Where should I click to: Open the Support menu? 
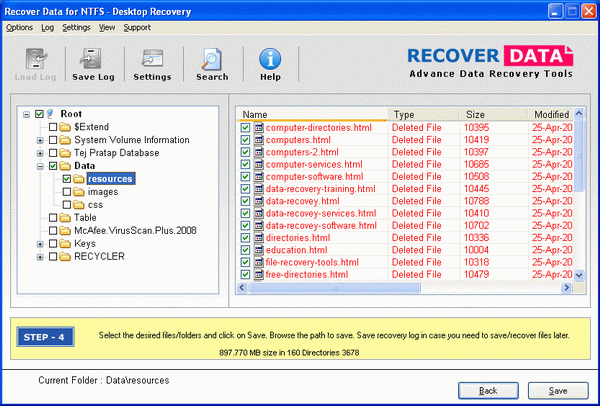coord(137,28)
